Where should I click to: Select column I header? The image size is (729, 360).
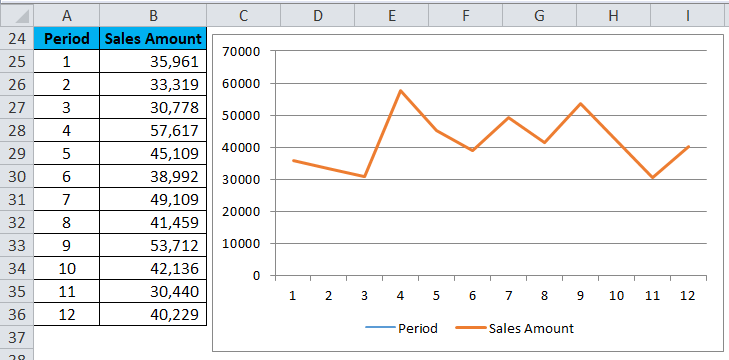click(687, 16)
